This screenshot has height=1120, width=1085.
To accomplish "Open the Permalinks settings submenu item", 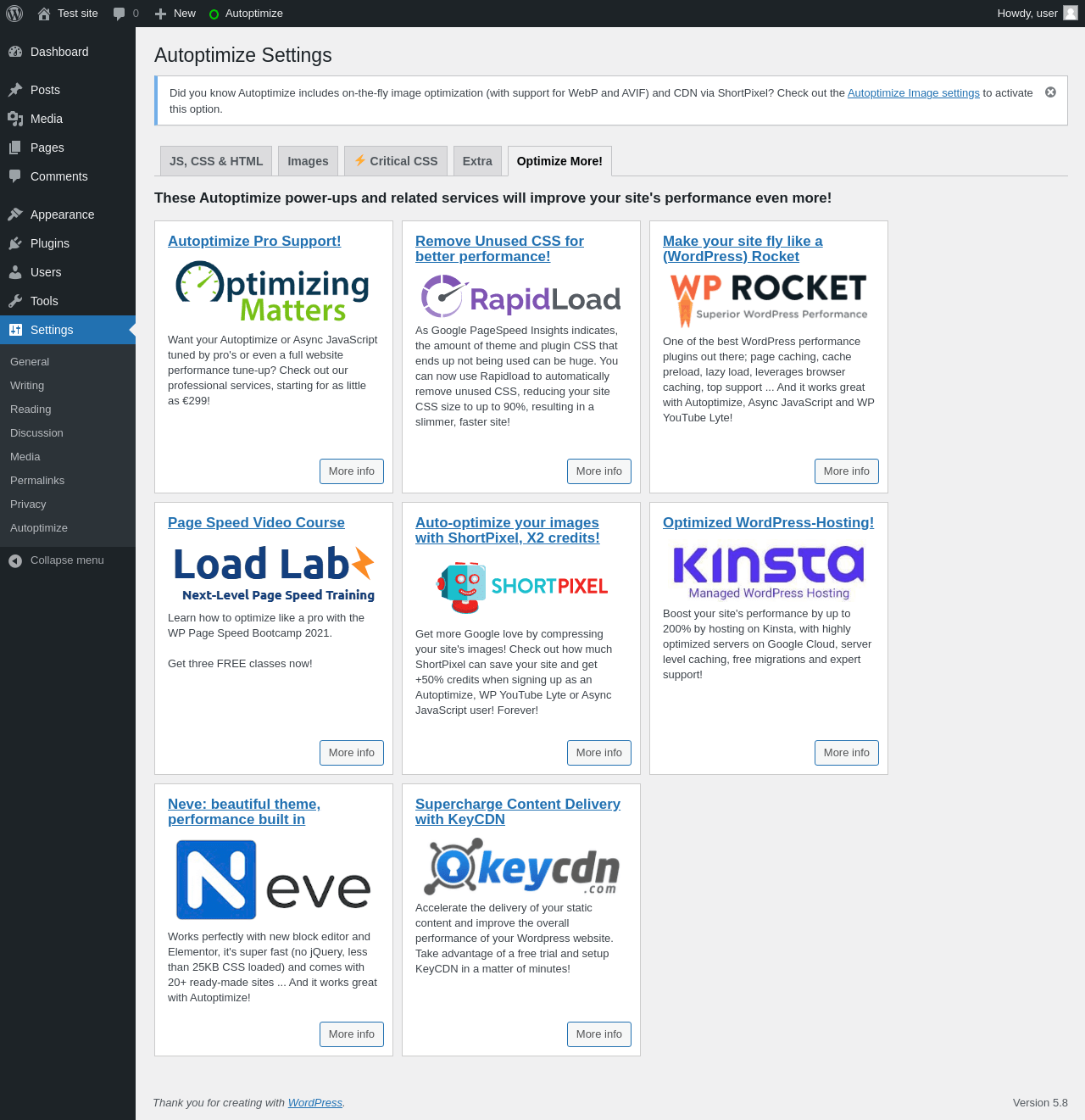I will coord(37,481).
